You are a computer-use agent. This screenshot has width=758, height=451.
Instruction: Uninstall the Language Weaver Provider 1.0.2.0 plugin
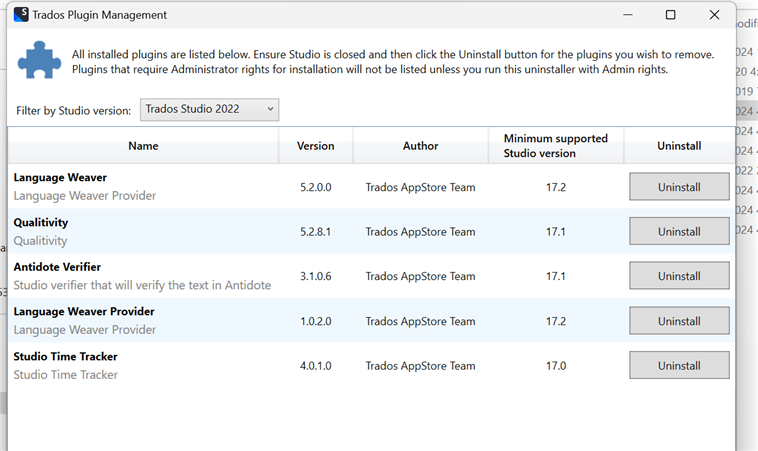[x=679, y=320]
